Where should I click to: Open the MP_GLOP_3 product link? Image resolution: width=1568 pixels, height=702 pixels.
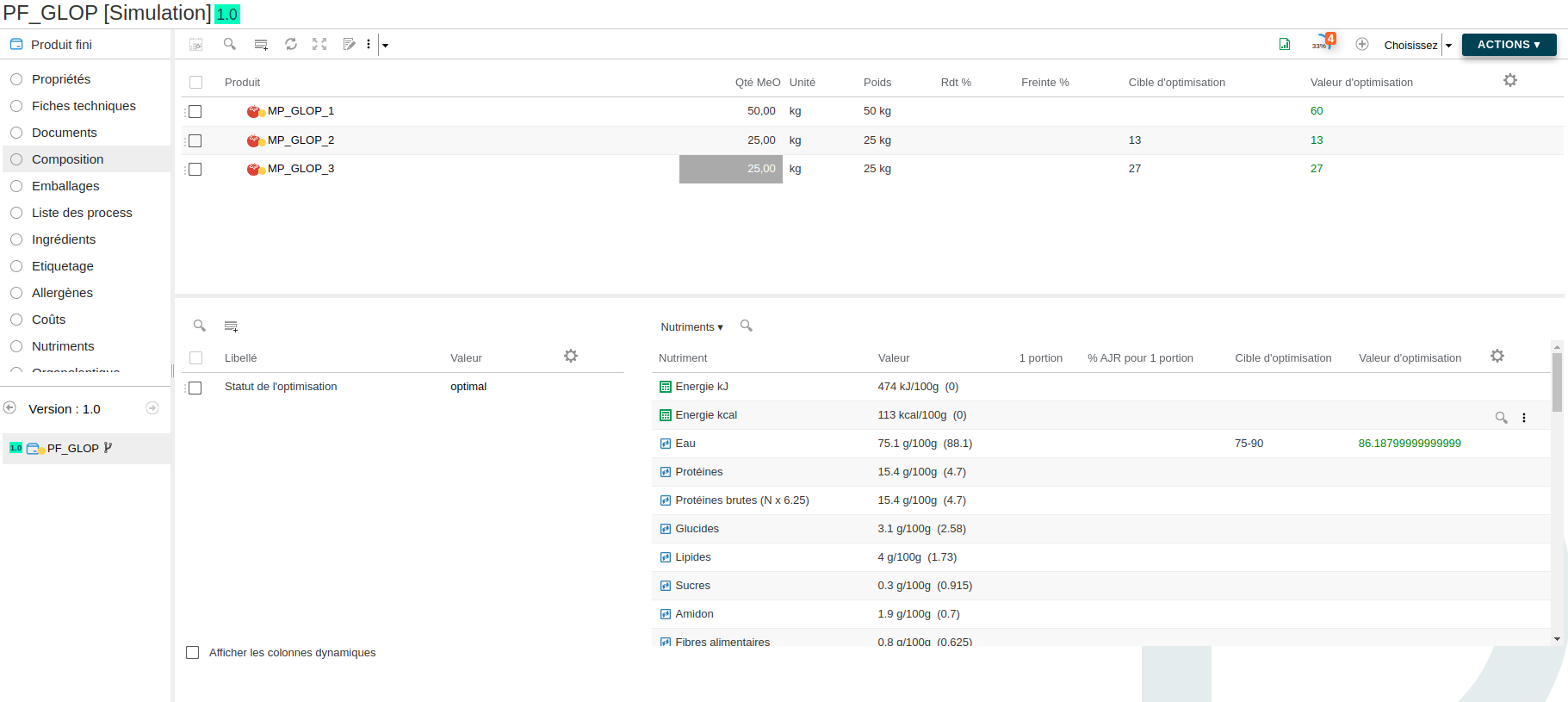(301, 168)
